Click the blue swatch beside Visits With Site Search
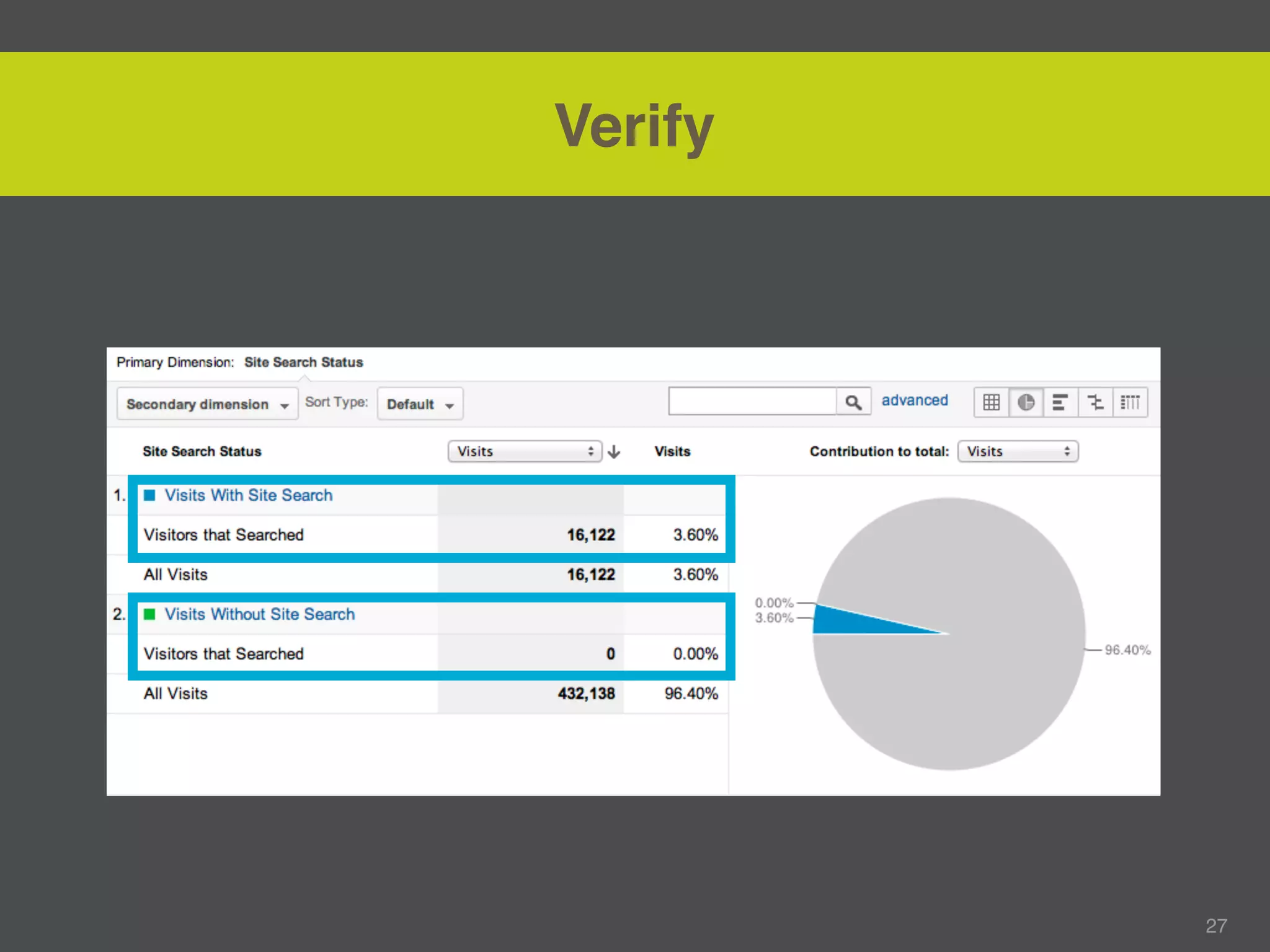The width and height of the screenshot is (1270, 952). click(x=149, y=495)
